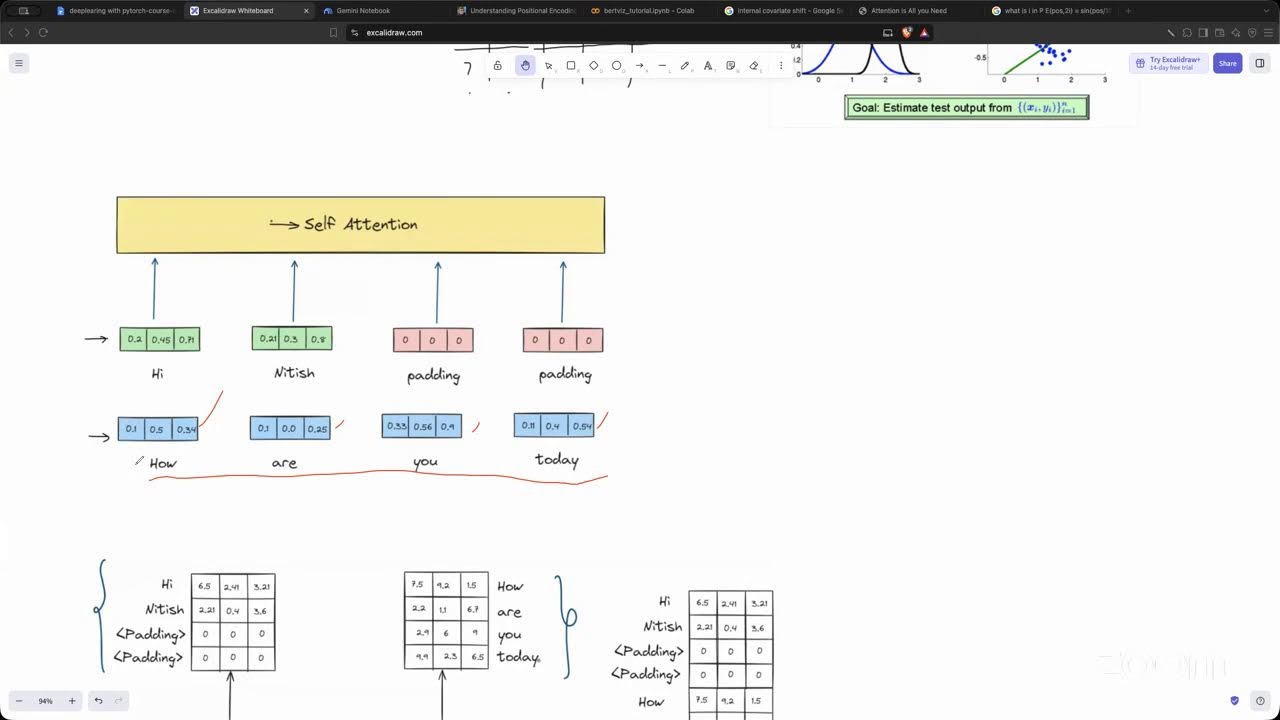Toggle the library sidebar panel
The height and width of the screenshot is (720, 1280).
(1260, 63)
